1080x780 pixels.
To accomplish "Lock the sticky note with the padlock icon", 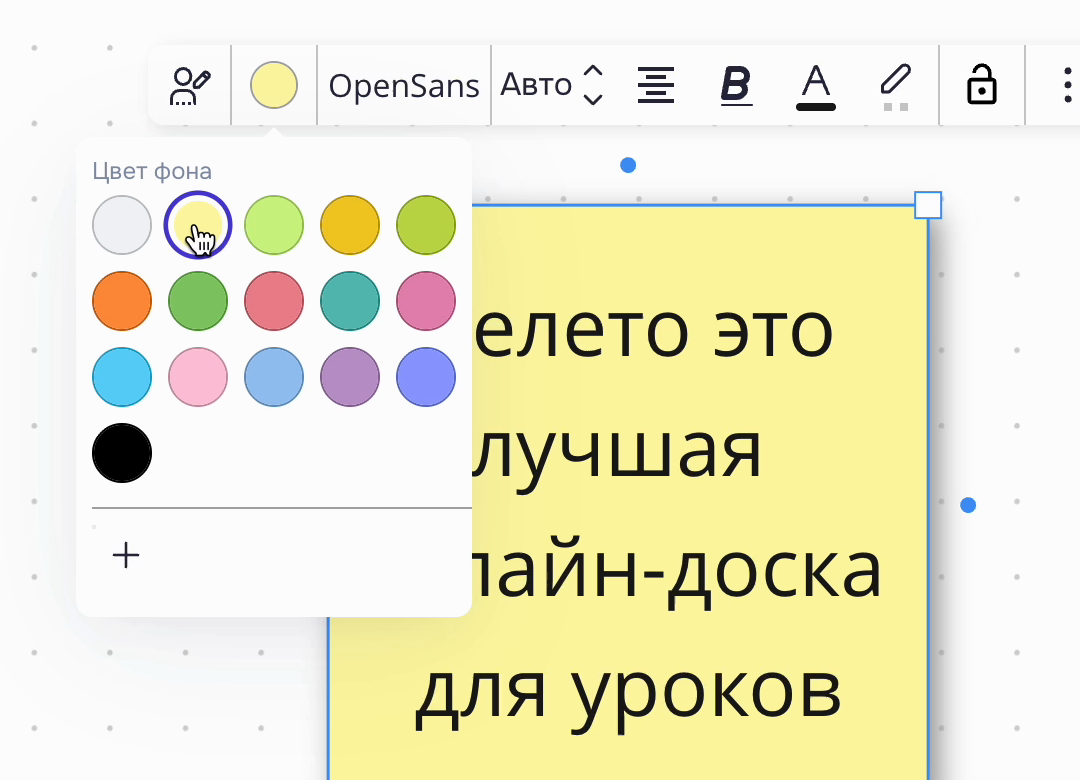I will [x=982, y=85].
